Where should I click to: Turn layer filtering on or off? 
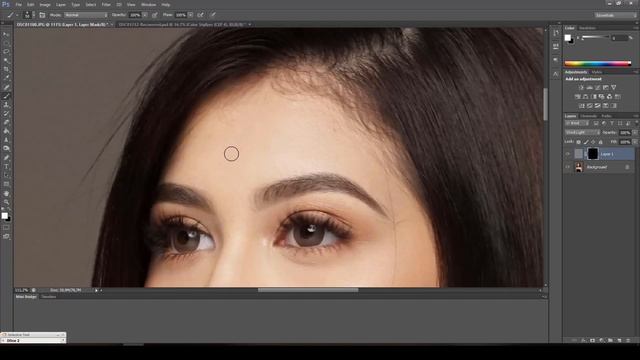[636, 123]
